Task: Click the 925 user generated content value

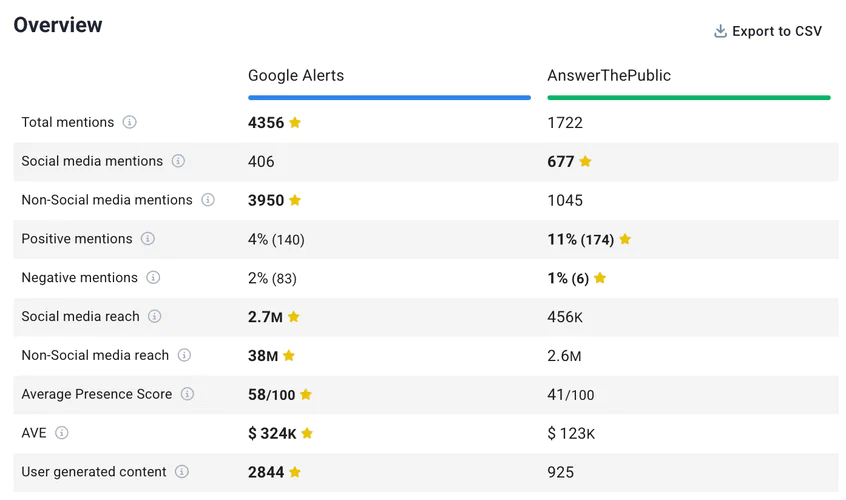Action: (x=561, y=472)
